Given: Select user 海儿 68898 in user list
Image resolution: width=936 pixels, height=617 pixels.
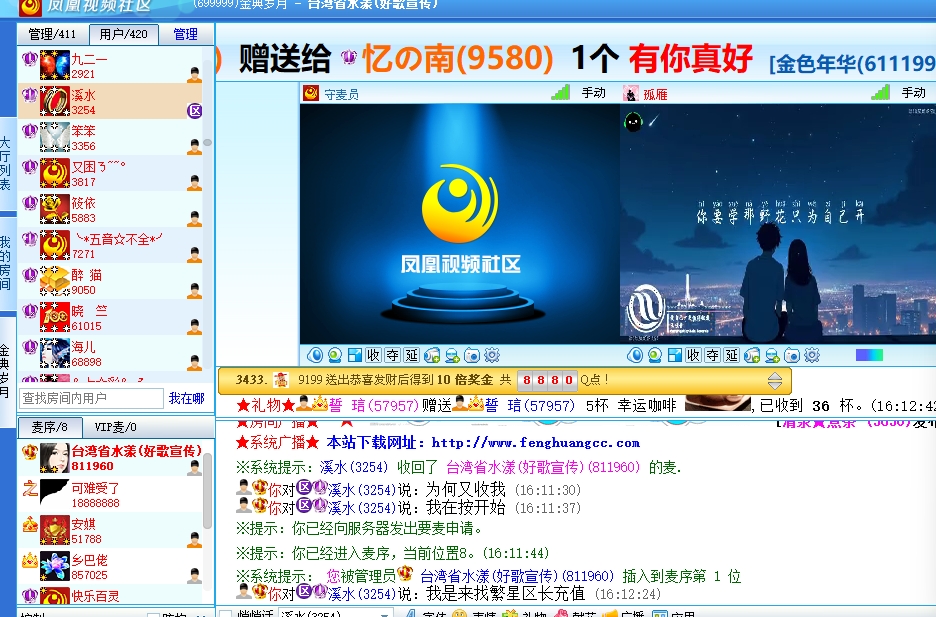Looking at the screenshot, I should 110,353.
